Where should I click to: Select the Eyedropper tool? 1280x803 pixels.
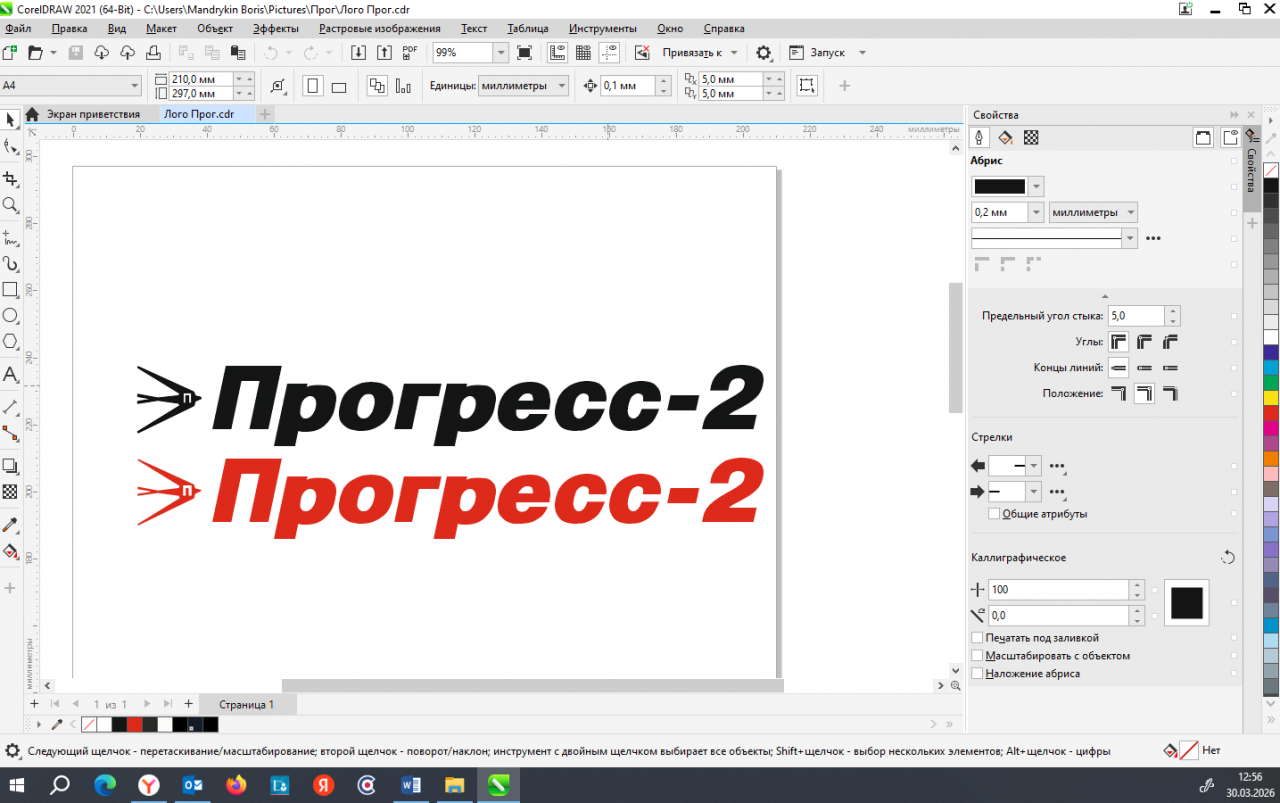click(10, 525)
